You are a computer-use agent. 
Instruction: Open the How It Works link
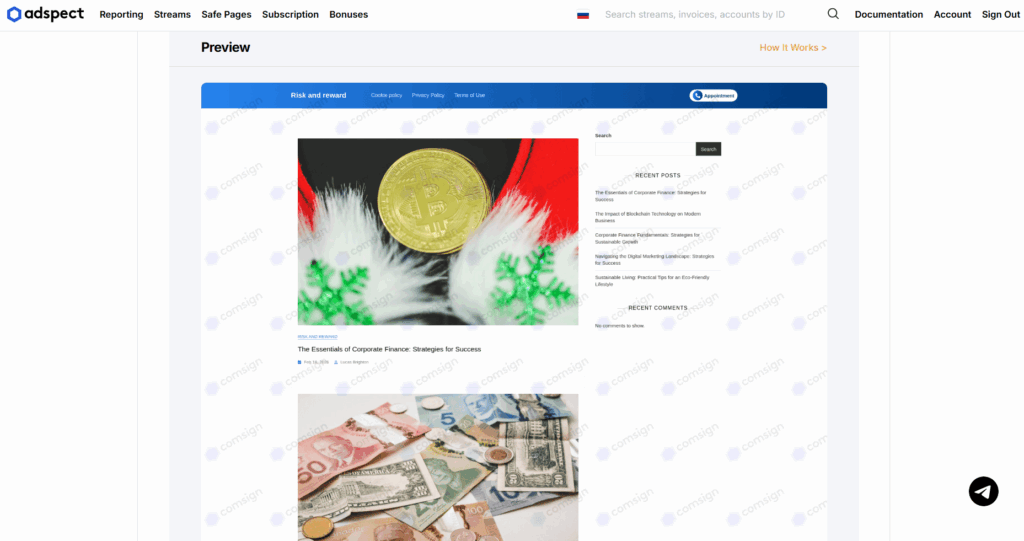[793, 48]
